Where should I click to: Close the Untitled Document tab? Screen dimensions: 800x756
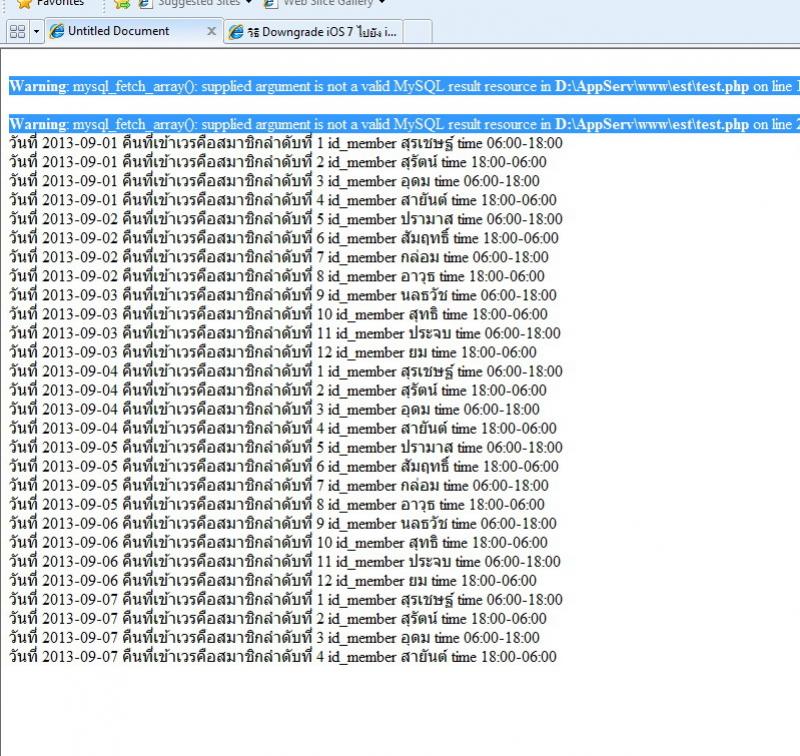[x=211, y=31]
